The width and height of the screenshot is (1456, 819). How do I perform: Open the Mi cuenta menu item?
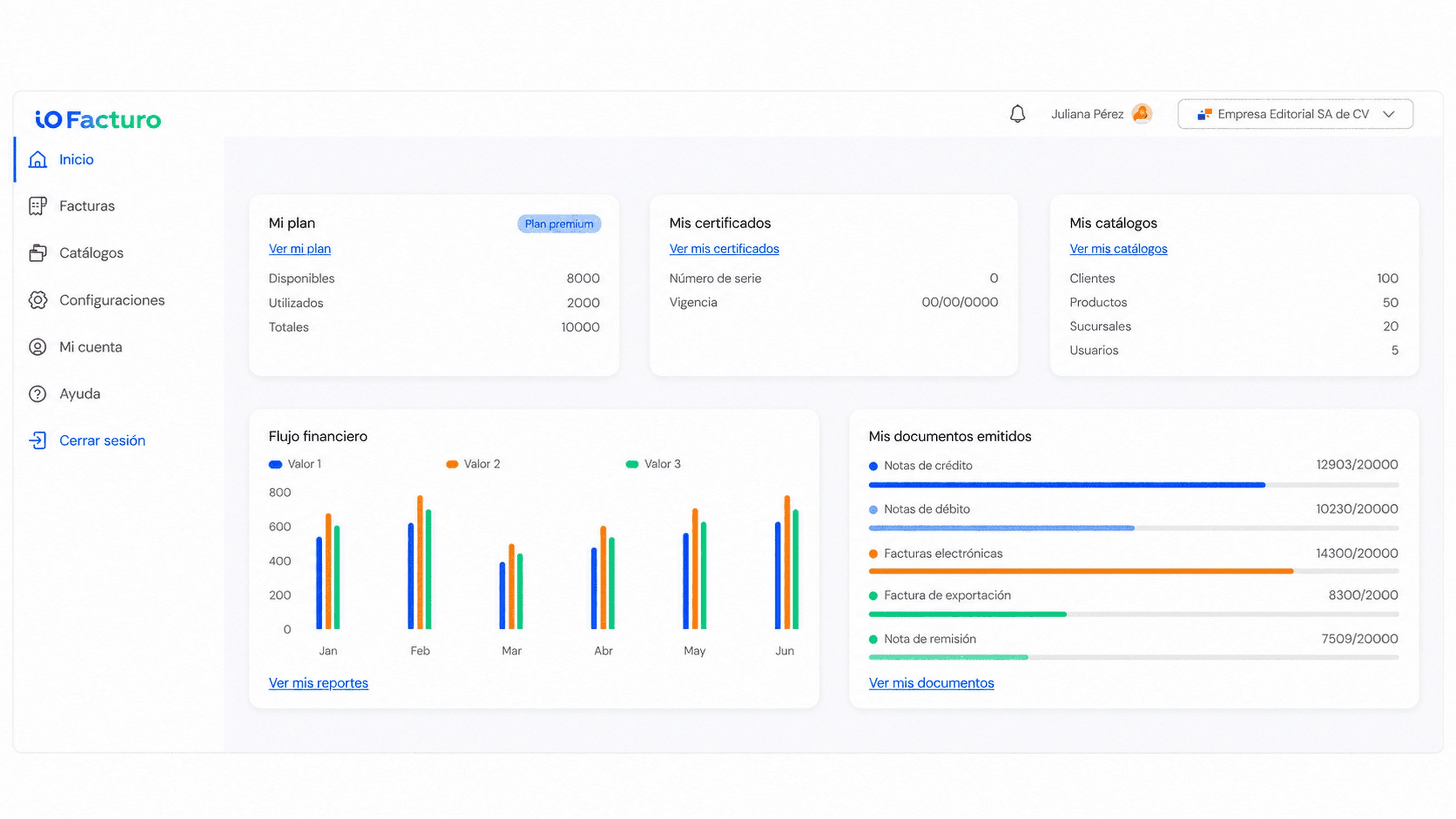coord(91,347)
